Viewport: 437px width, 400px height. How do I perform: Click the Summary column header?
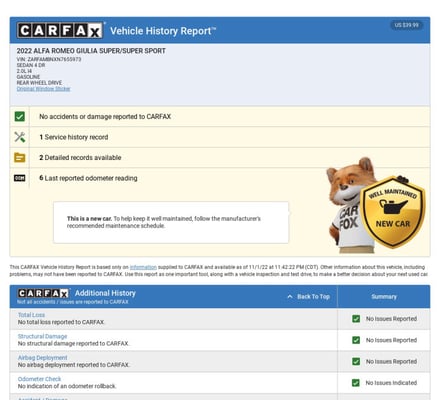pos(384,296)
